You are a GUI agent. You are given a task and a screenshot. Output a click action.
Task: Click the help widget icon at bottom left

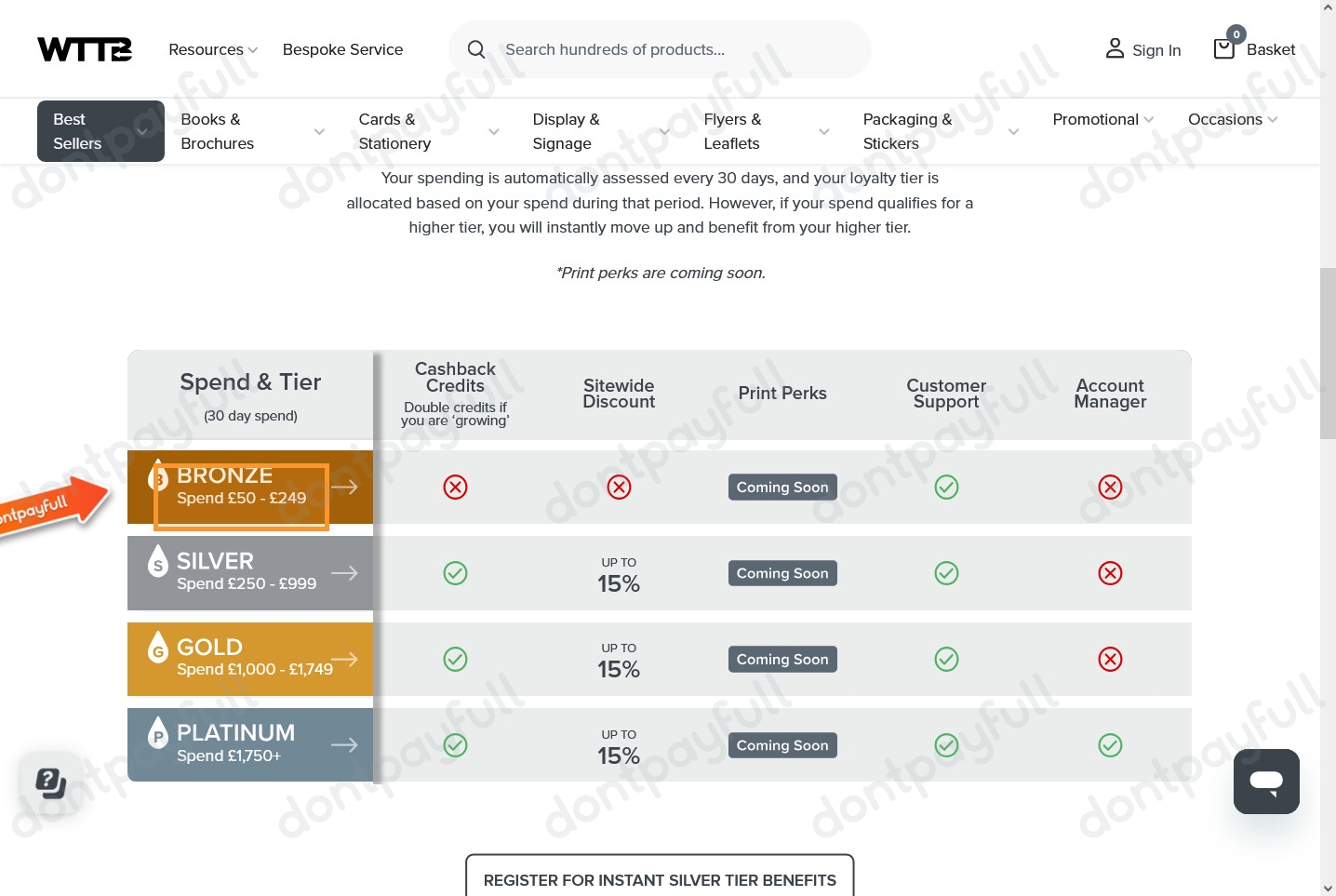click(x=50, y=782)
